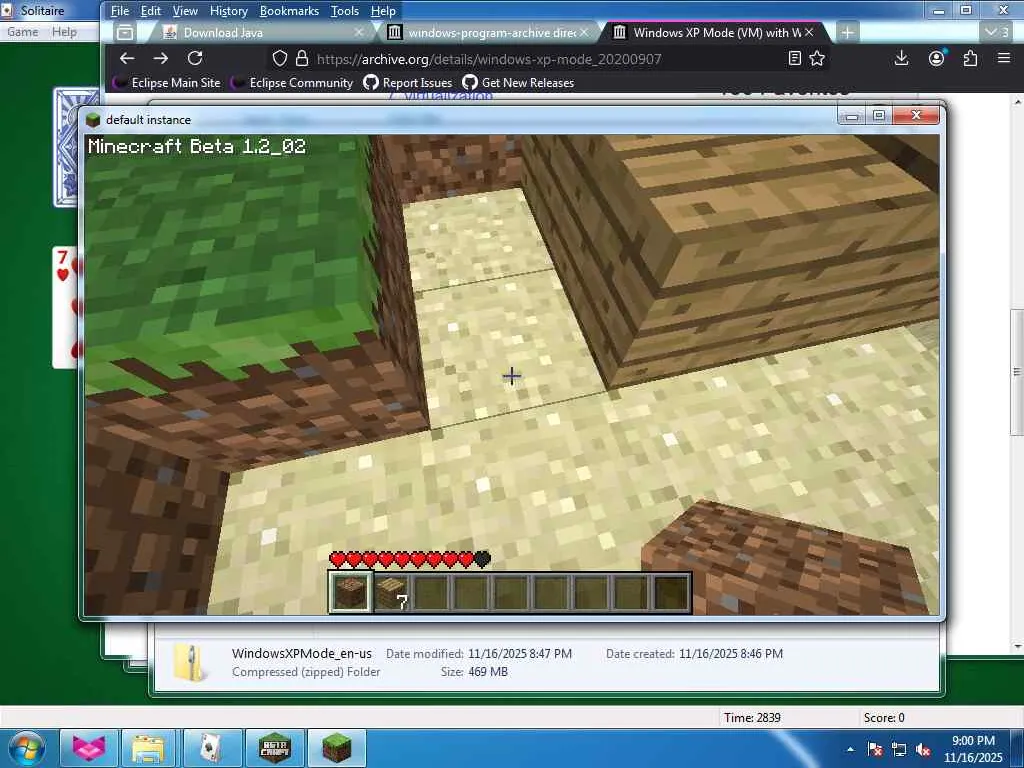Click the 7 of hearts Solitaire card
This screenshot has height=768, width=1024.
tap(65, 307)
